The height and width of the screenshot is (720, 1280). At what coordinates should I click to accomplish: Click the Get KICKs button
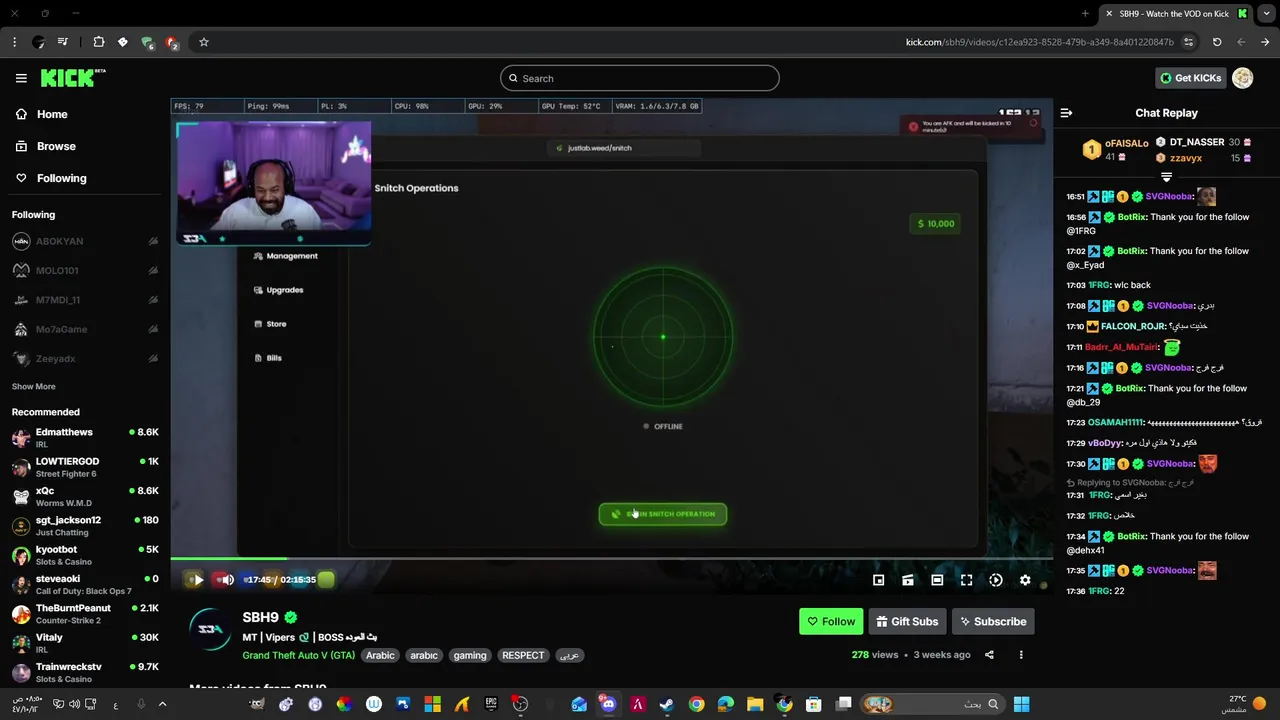point(1190,78)
